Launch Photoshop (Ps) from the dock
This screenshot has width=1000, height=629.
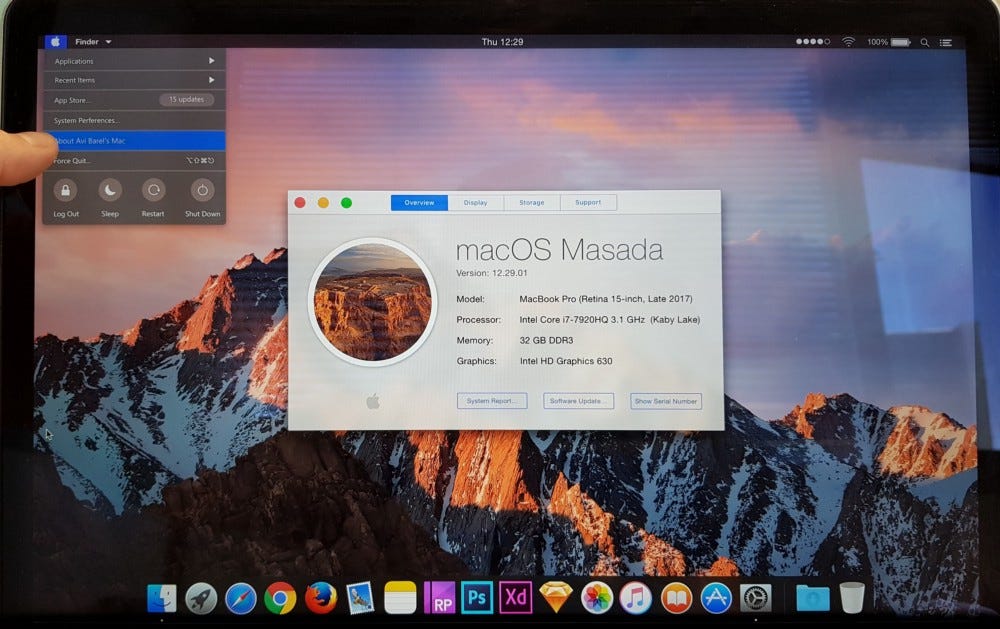[477, 598]
